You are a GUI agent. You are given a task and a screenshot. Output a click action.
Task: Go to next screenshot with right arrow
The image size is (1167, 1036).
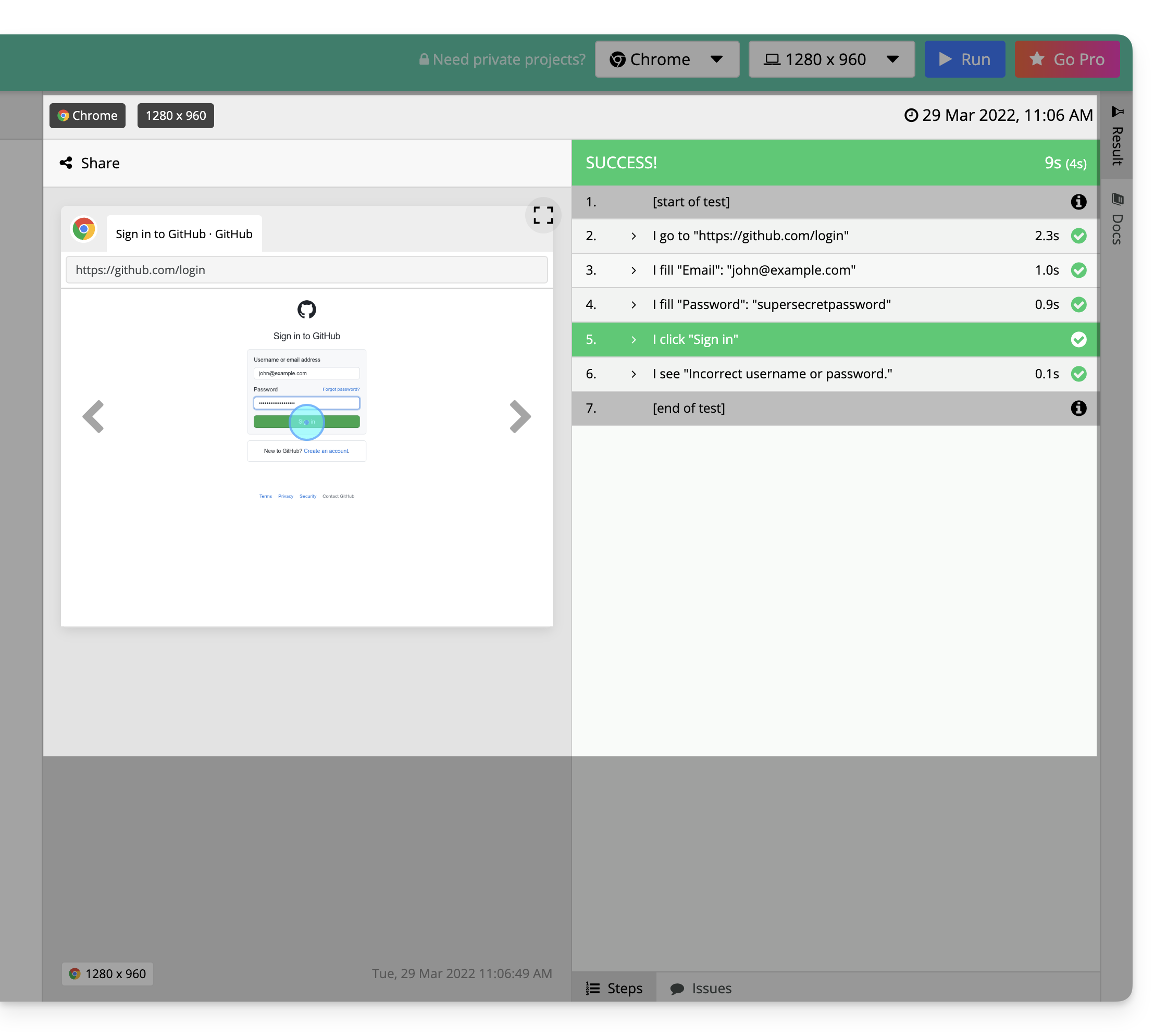pyautogui.click(x=519, y=416)
